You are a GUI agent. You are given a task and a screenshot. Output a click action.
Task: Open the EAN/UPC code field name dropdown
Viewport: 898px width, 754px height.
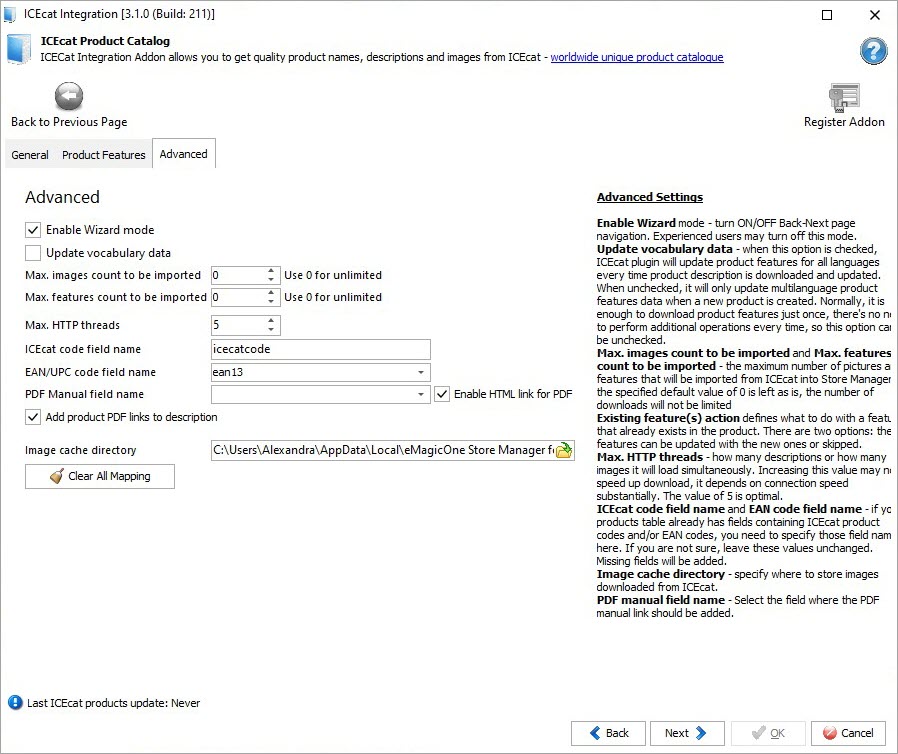pos(421,372)
